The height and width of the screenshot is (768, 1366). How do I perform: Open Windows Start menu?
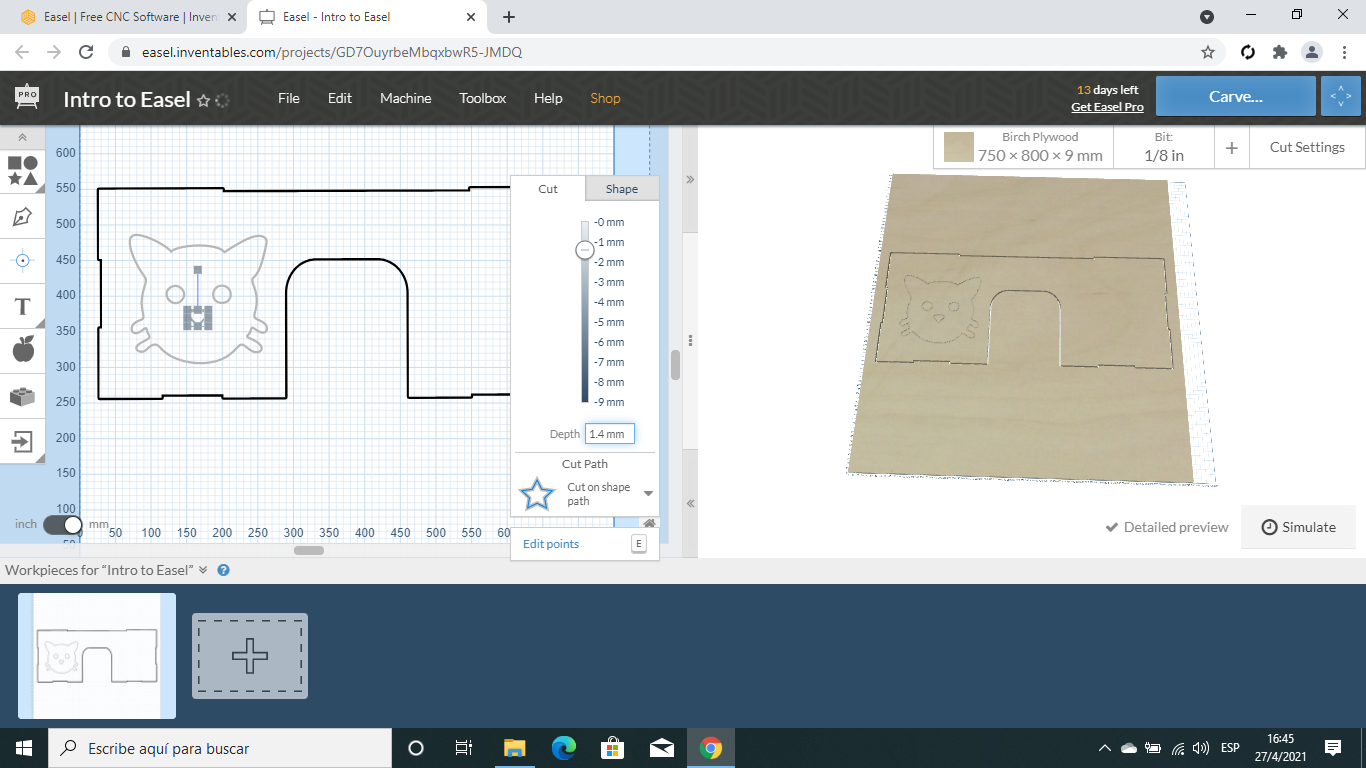pos(23,748)
